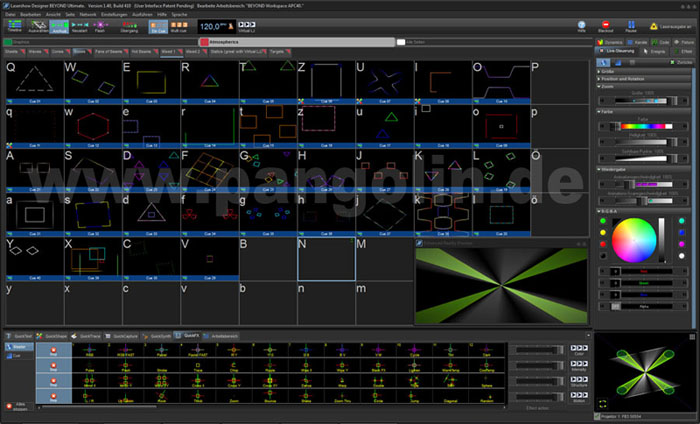
Task: Click the Stop button in first QuickFX row
Action: (54, 351)
